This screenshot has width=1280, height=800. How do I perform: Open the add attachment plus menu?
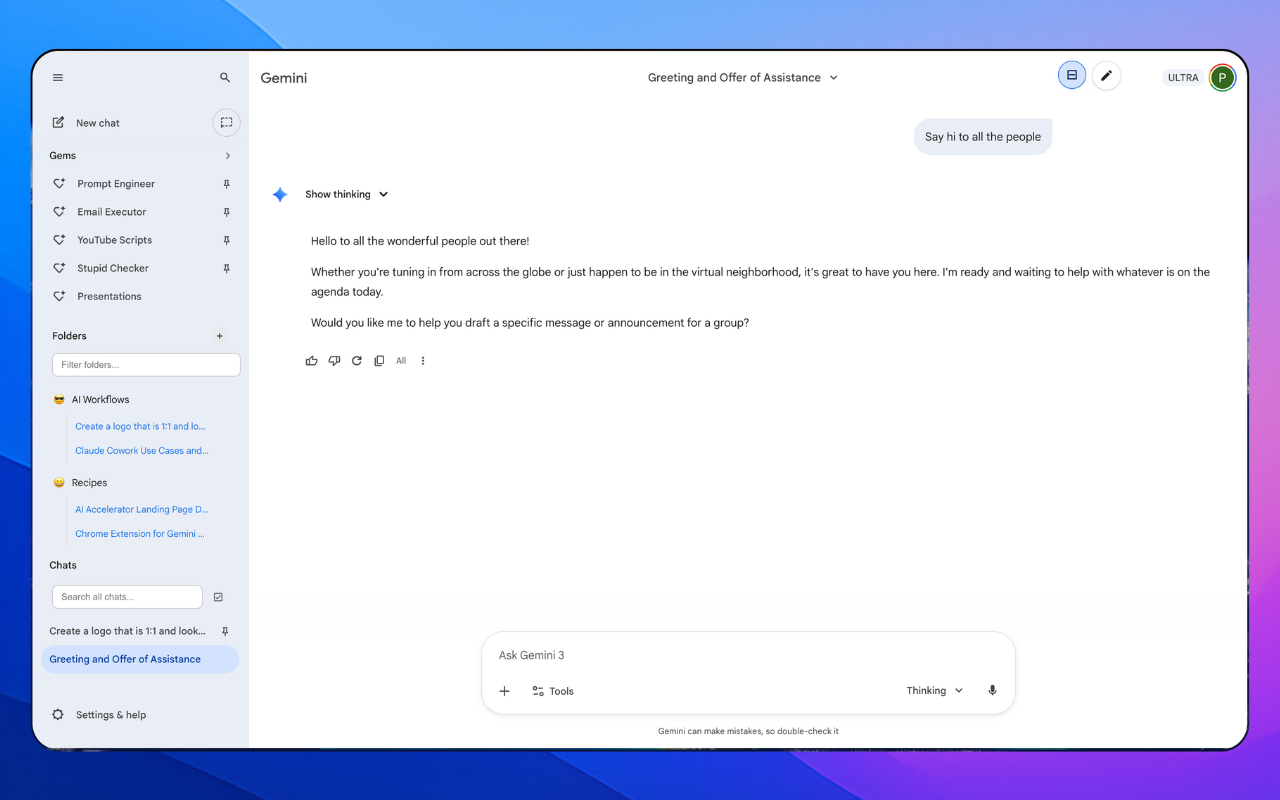click(x=504, y=690)
